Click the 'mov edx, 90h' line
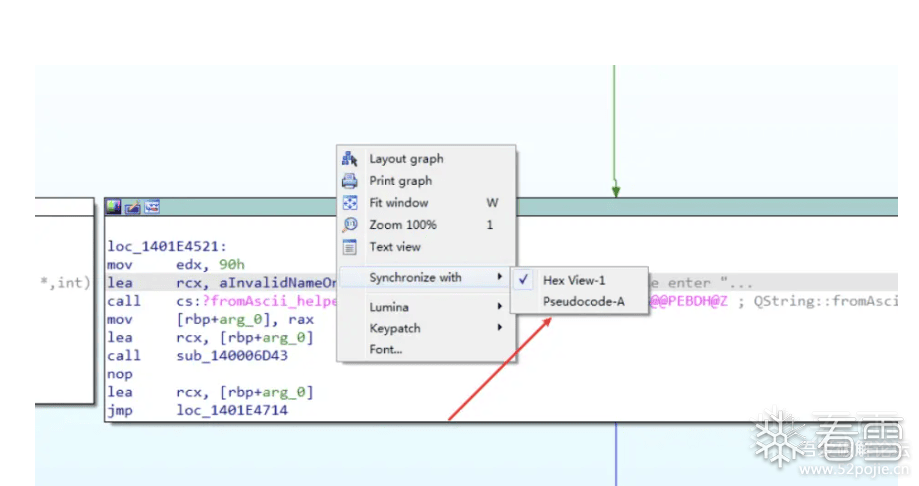Image resolution: width=919 pixels, height=486 pixels. click(176, 265)
